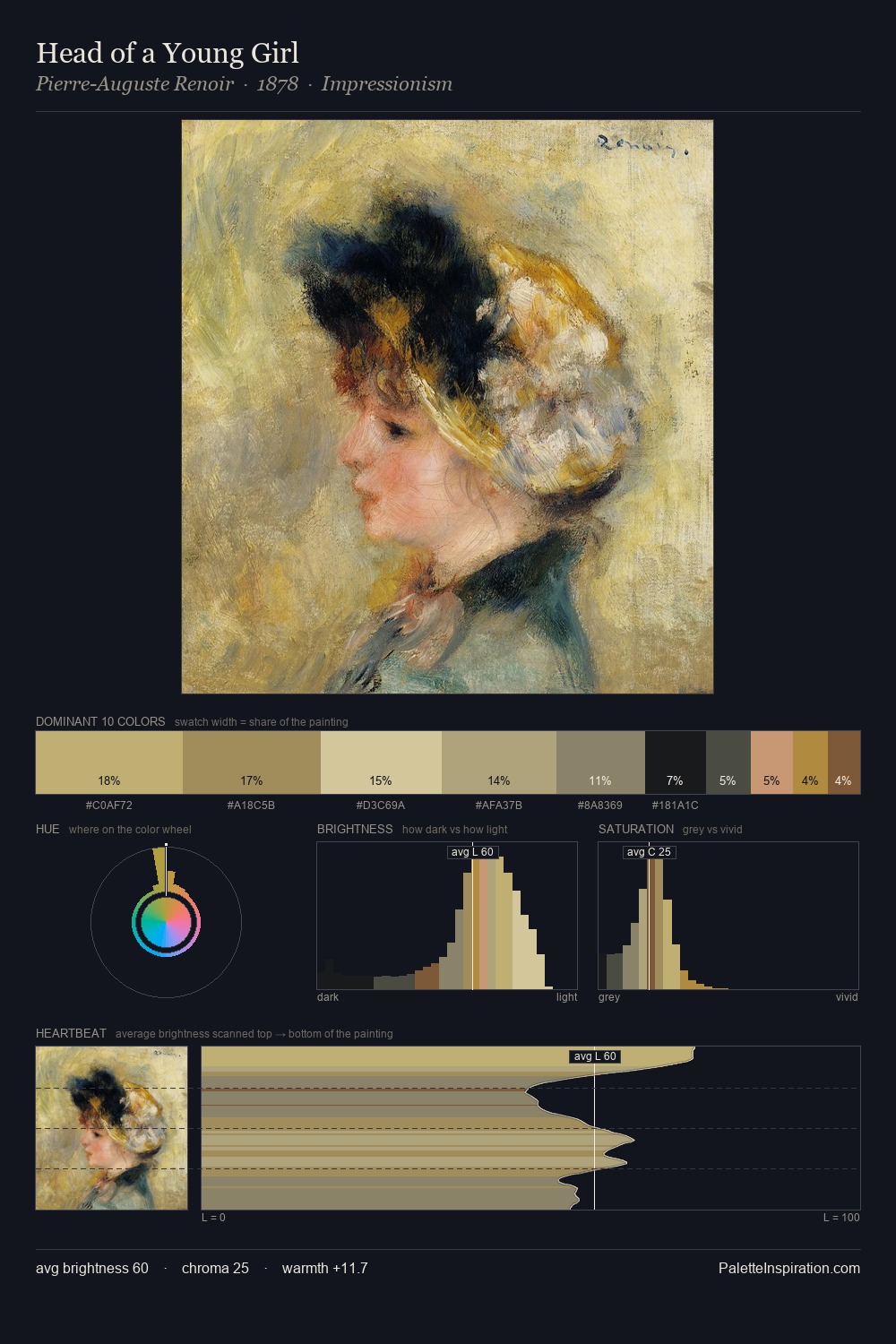Click the 'L = 0' heartbeat axis label
Image resolution: width=896 pixels, height=1344 pixels.
tap(214, 1217)
